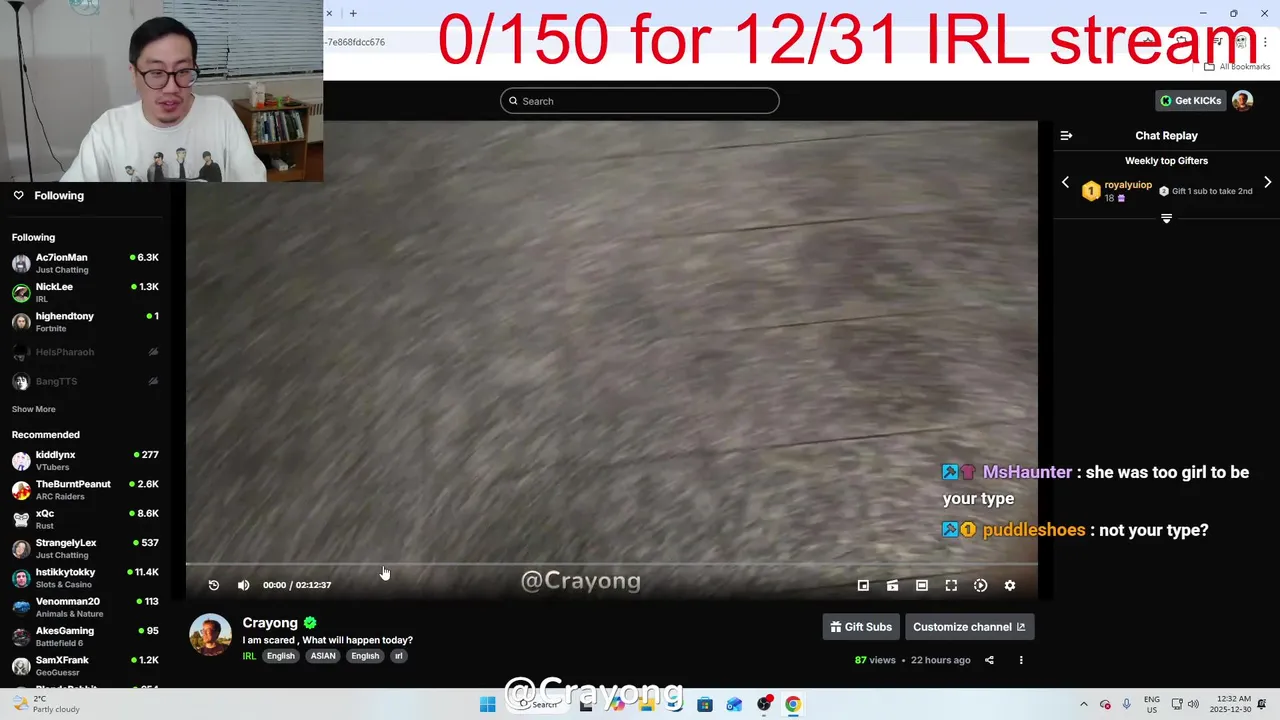This screenshot has width=1280, height=720.
Task: Click MsHaunter username in chat overlay
Action: (x=1027, y=472)
